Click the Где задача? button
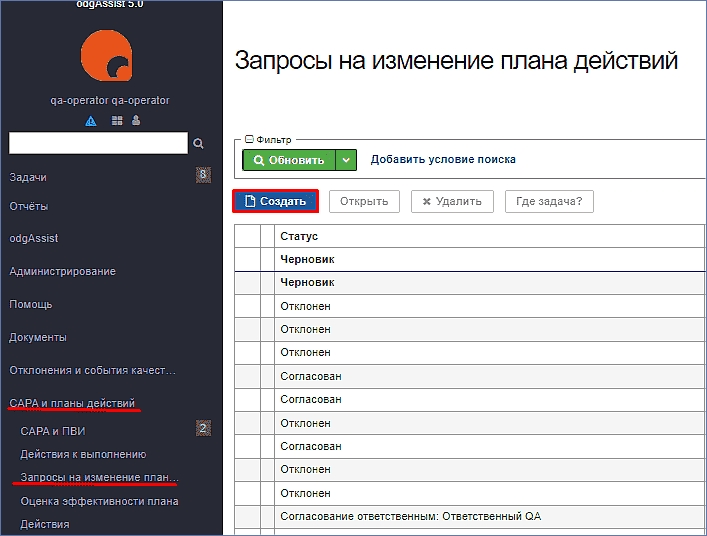This screenshot has width=707, height=536. 549,201
